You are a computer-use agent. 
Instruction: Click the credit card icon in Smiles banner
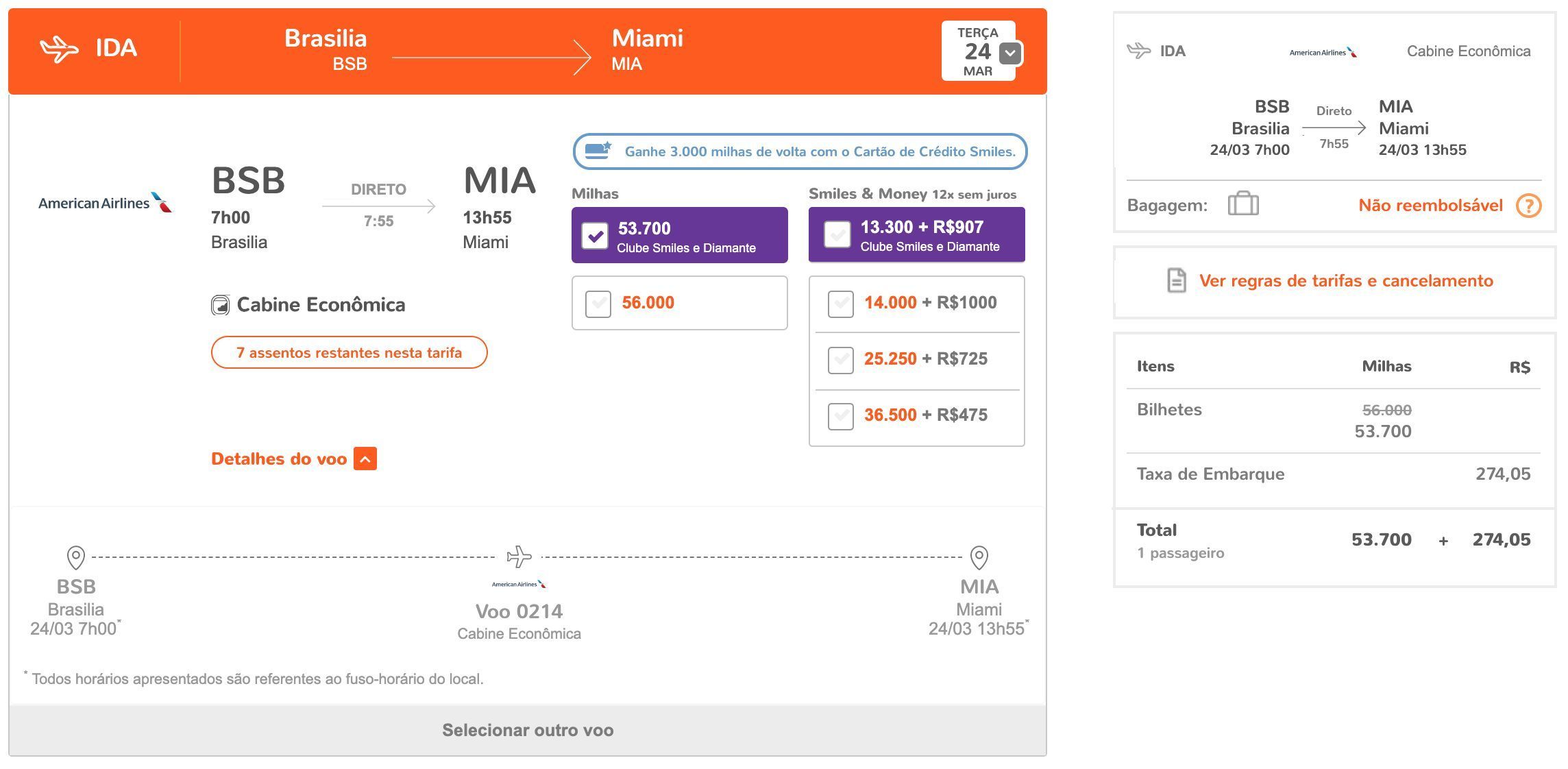[598, 151]
